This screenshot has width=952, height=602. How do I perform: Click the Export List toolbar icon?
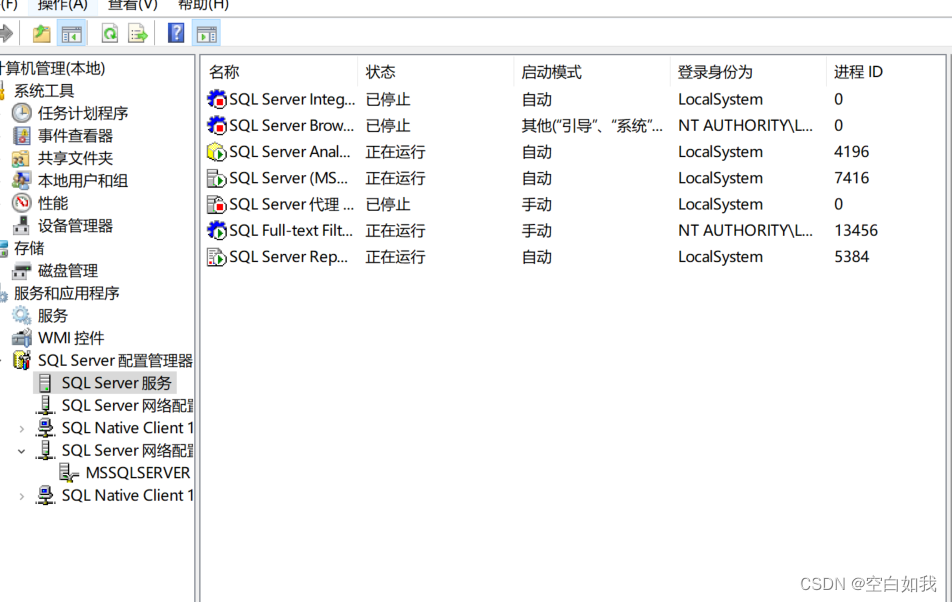(x=138, y=33)
